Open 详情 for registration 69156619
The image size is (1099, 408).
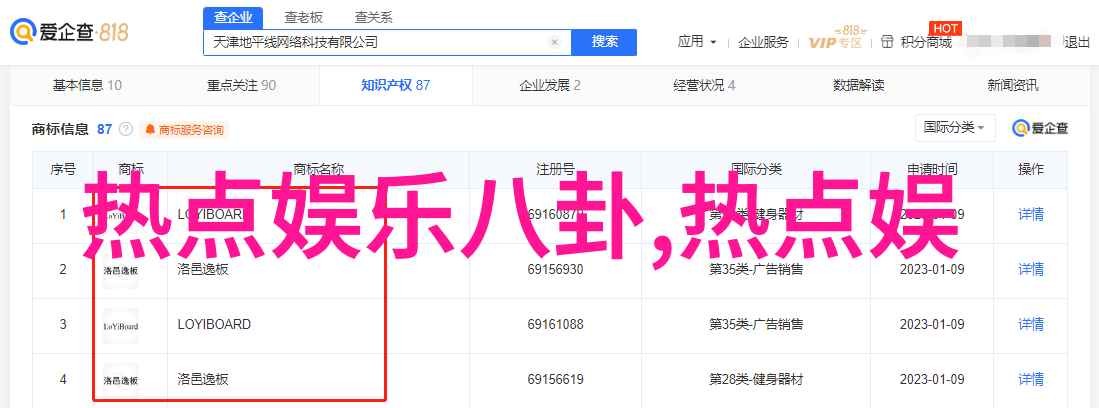[x=1031, y=380]
